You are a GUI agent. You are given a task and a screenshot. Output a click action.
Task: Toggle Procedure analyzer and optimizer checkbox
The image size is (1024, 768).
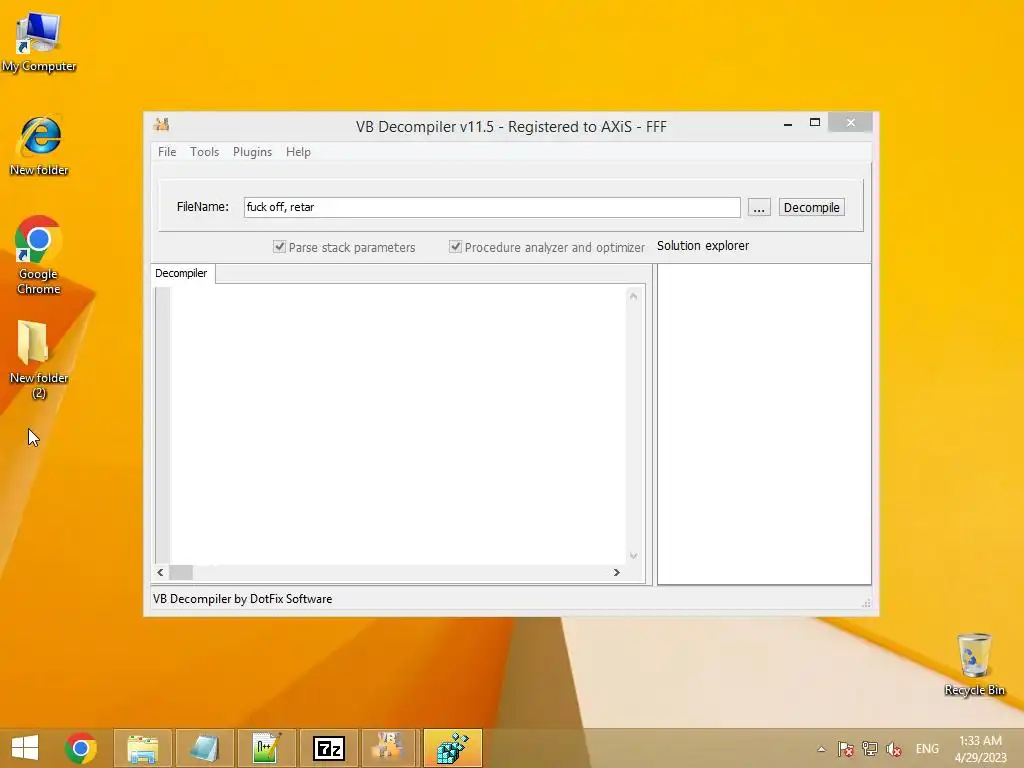[455, 247]
